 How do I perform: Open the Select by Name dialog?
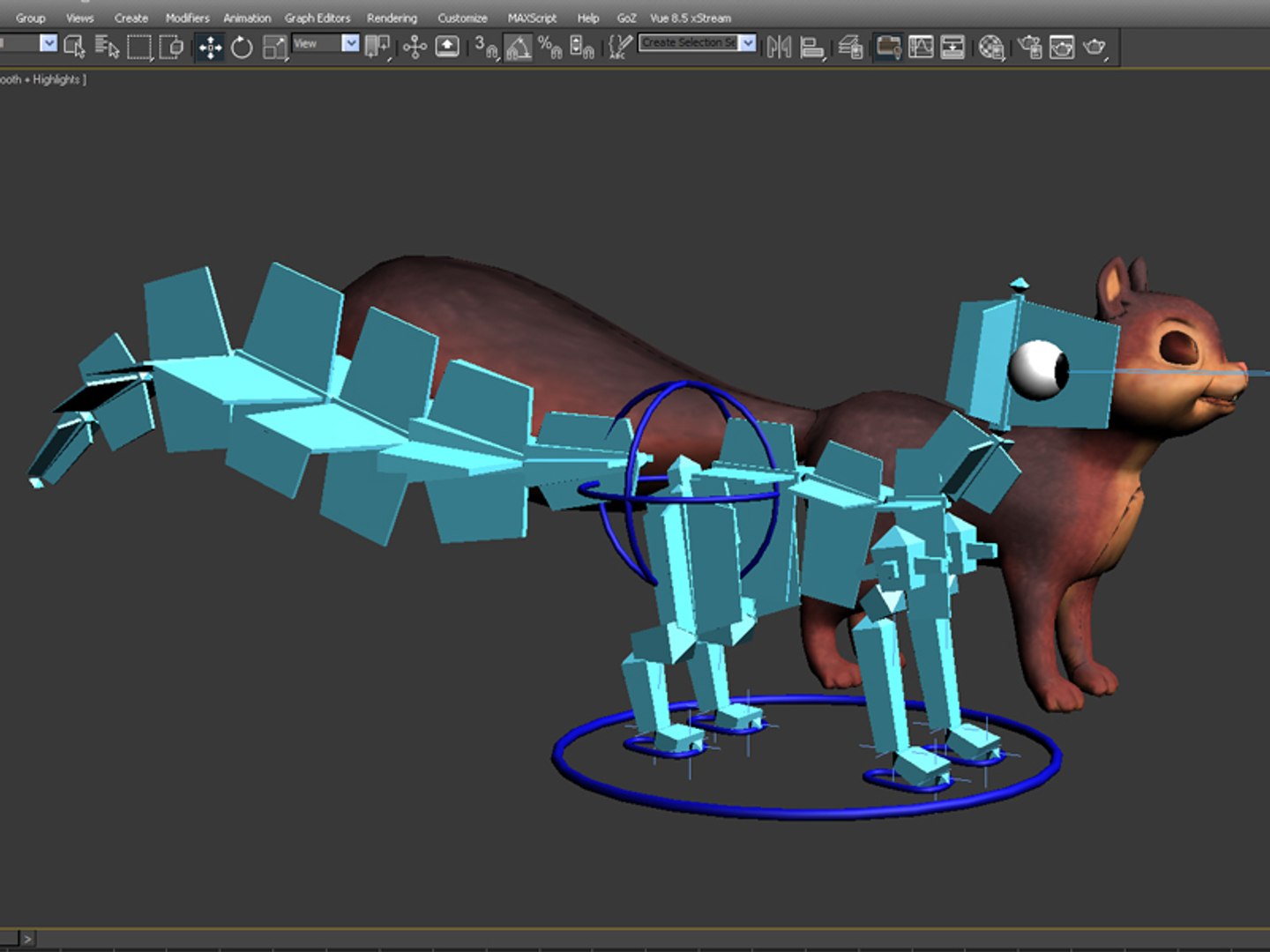tap(107, 46)
